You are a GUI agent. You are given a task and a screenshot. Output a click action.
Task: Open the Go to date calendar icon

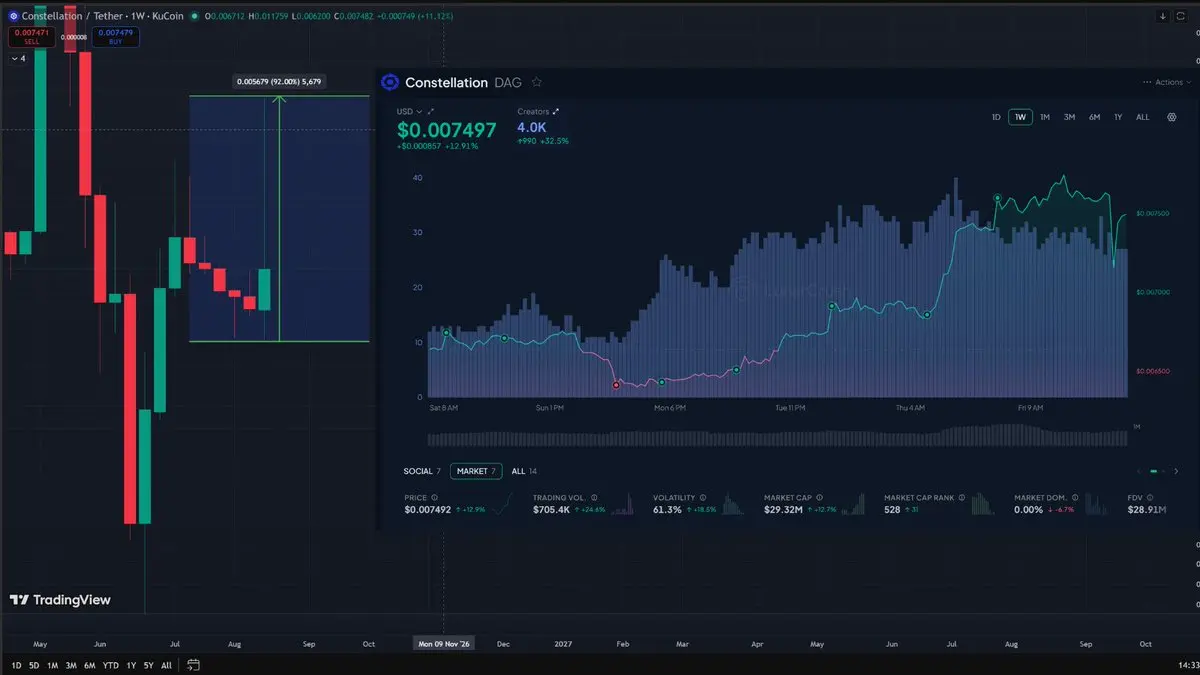pyautogui.click(x=193, y=665)
